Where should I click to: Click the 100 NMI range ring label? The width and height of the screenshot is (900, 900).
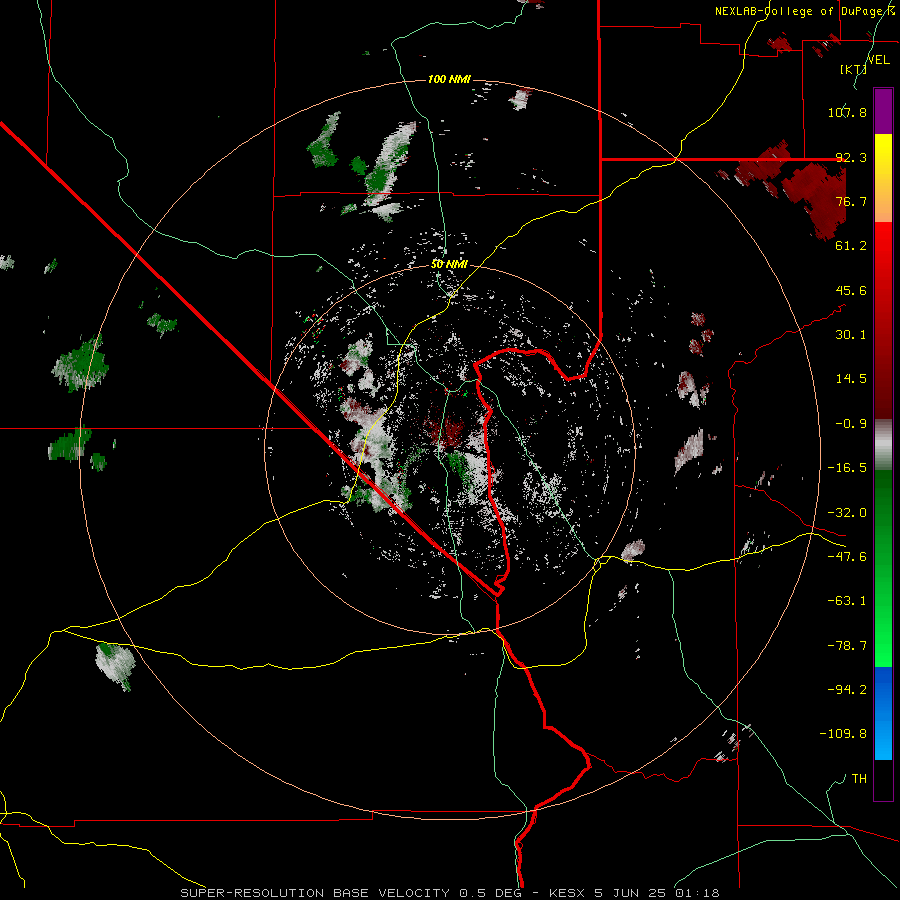pyautogui.click(x=449, y=79)
